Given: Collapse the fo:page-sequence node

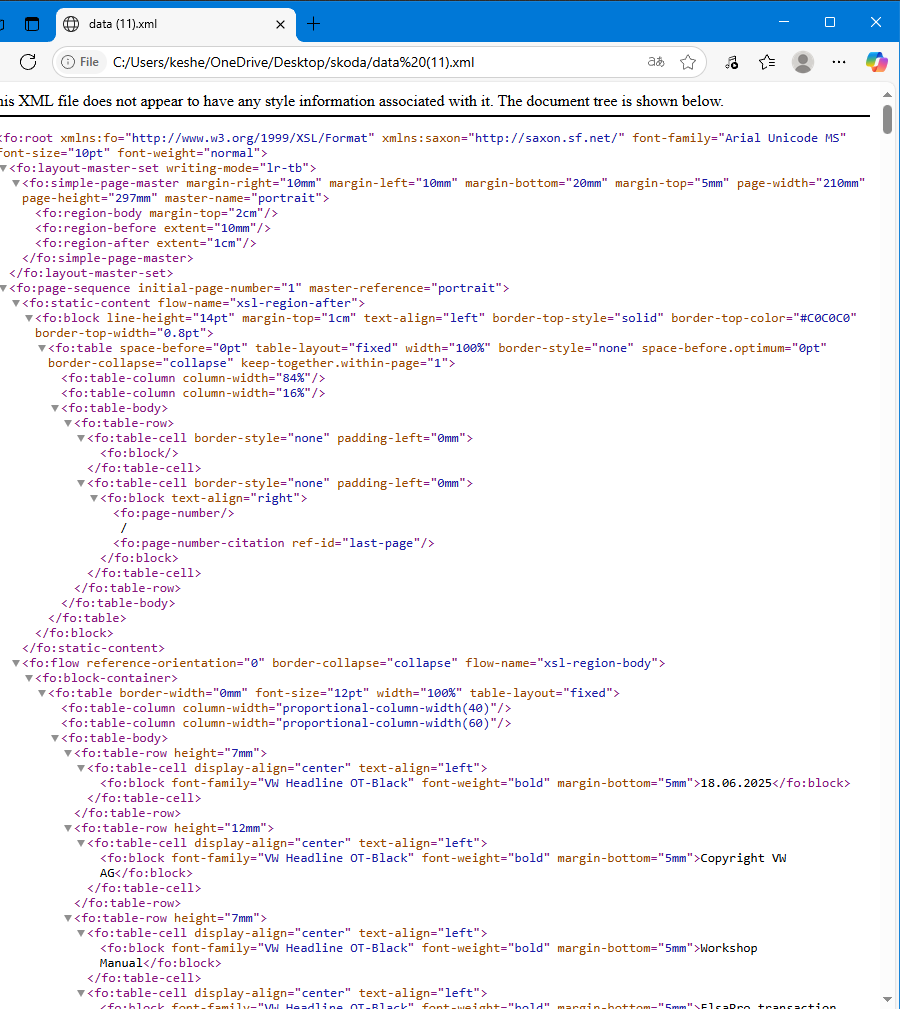Looking at the screenshot, I should (3, 288).
